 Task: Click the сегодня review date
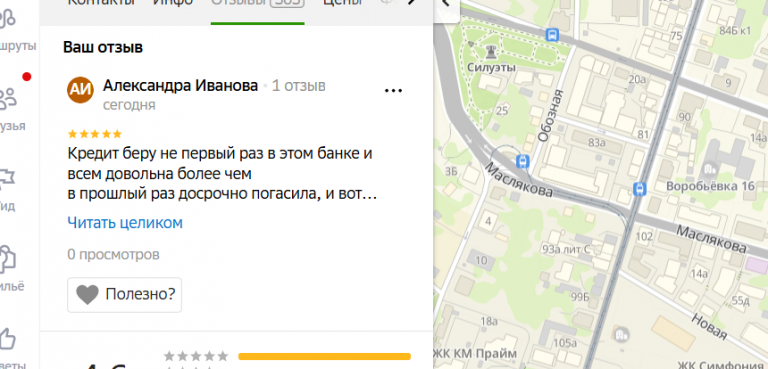point(129,105)
